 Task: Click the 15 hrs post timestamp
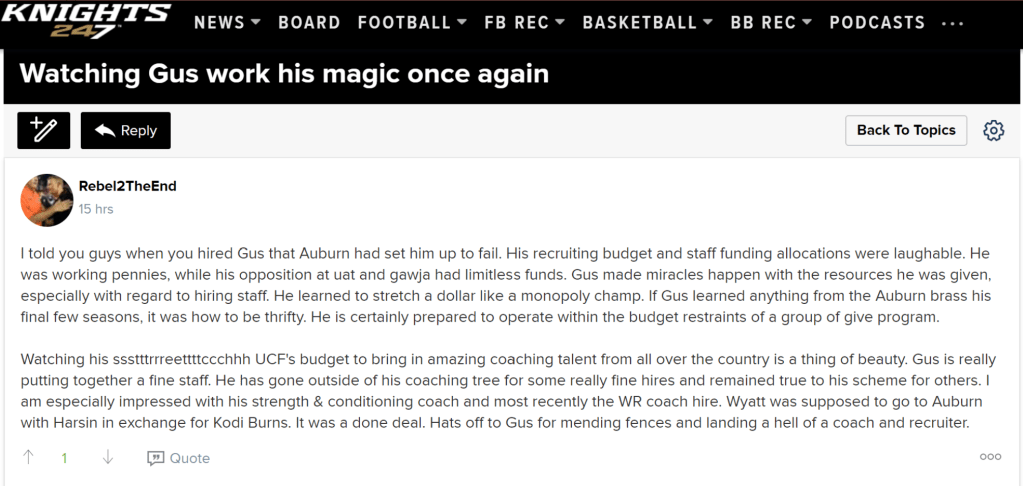(x=96, y=209)
